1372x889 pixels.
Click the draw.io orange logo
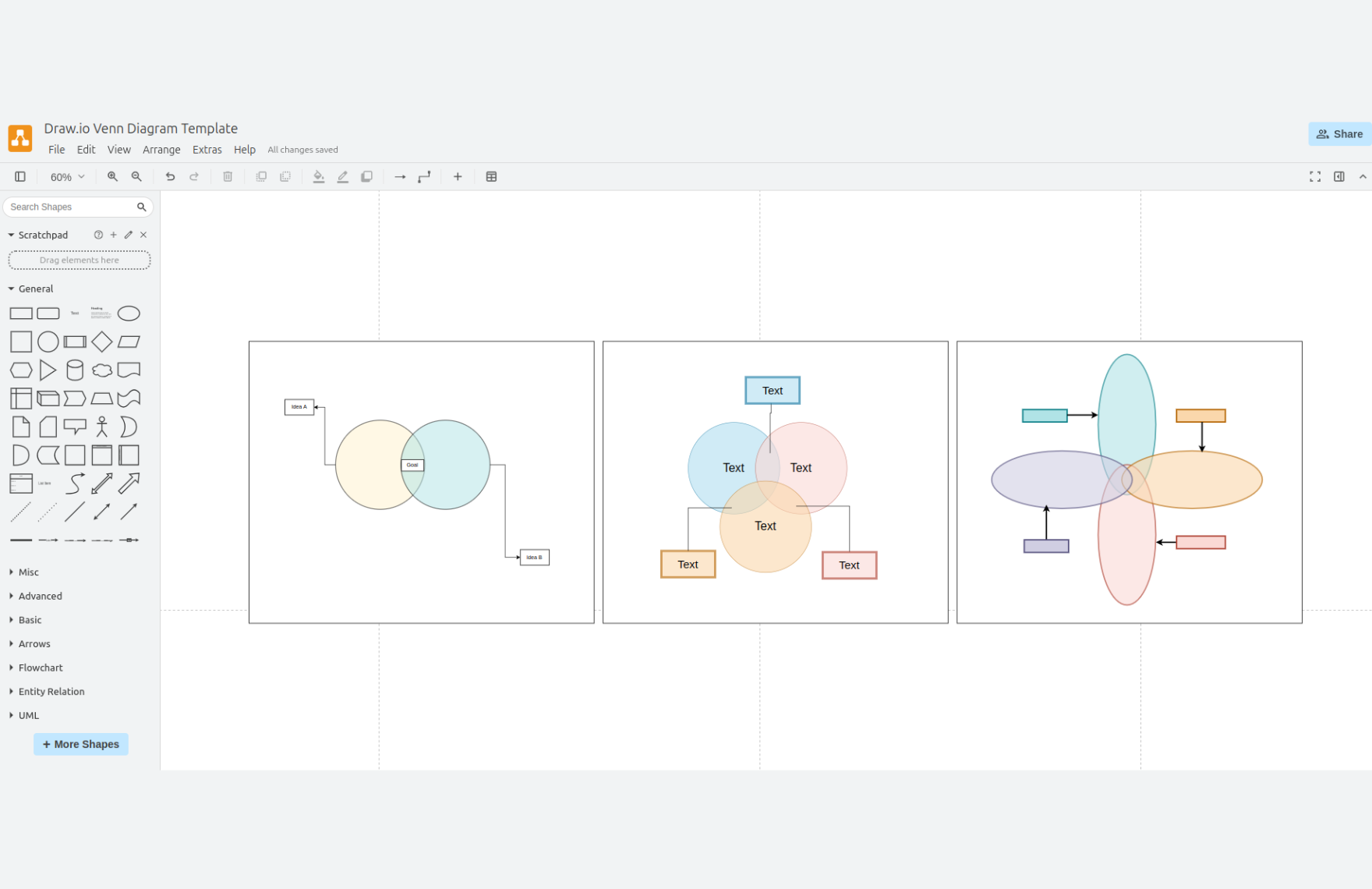point(20,138)
